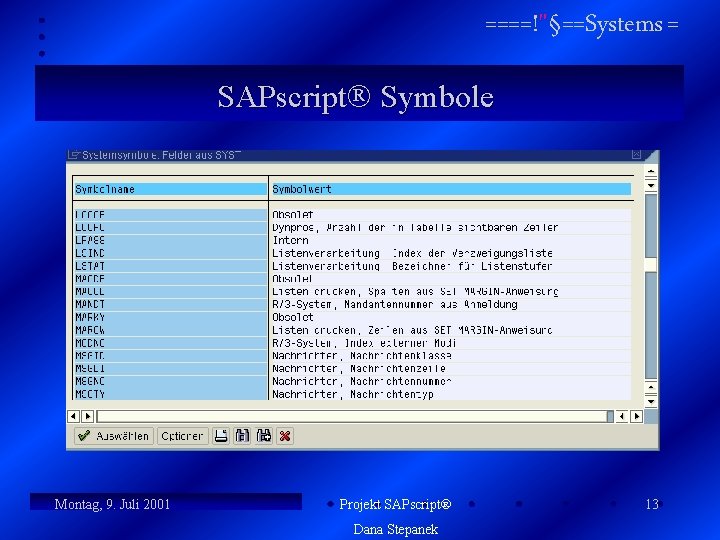This screenshot has width=720, height=540.
Task: Click the print list icon
Action: point(221,436)
